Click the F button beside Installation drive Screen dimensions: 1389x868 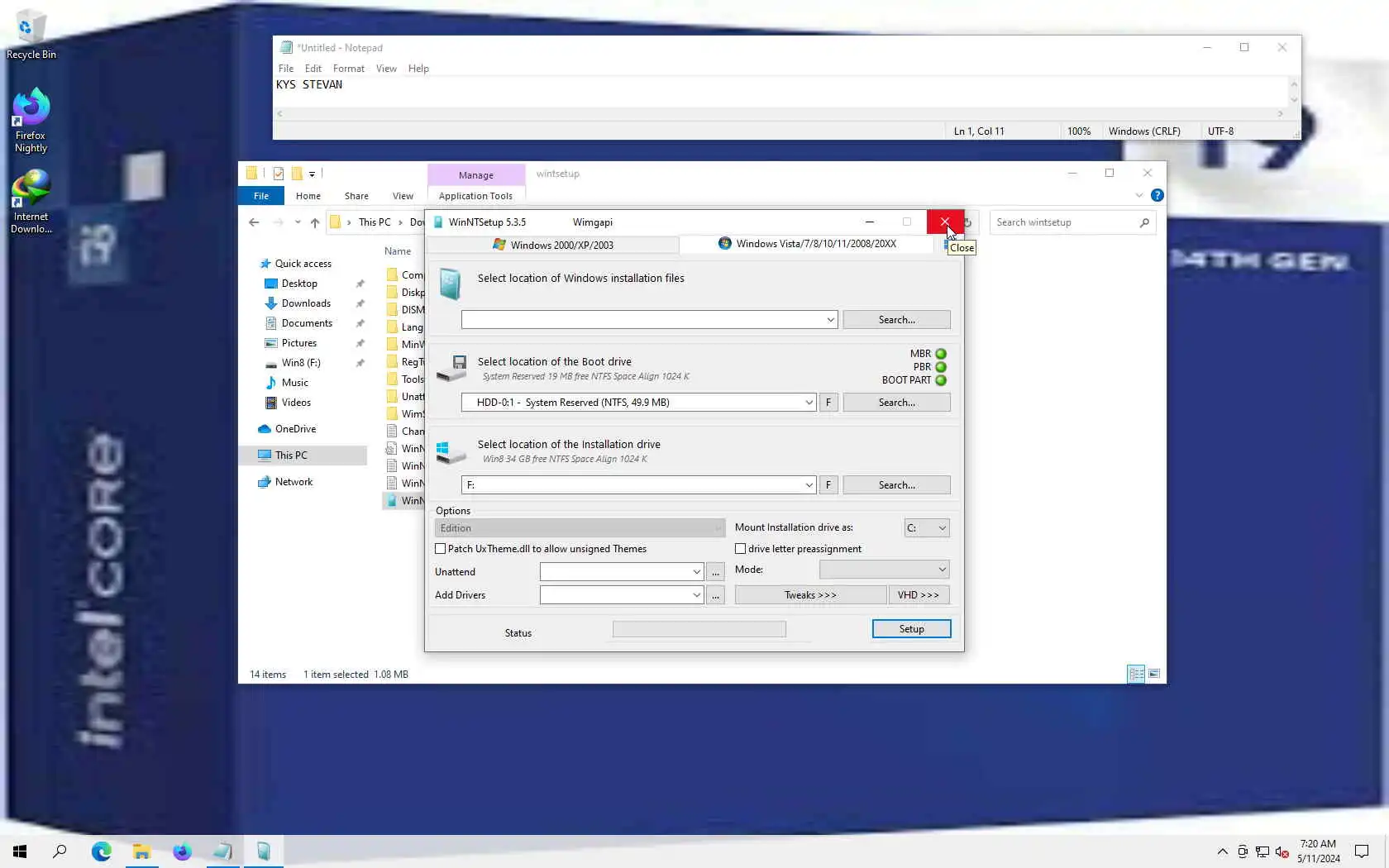tap(828, 485)
